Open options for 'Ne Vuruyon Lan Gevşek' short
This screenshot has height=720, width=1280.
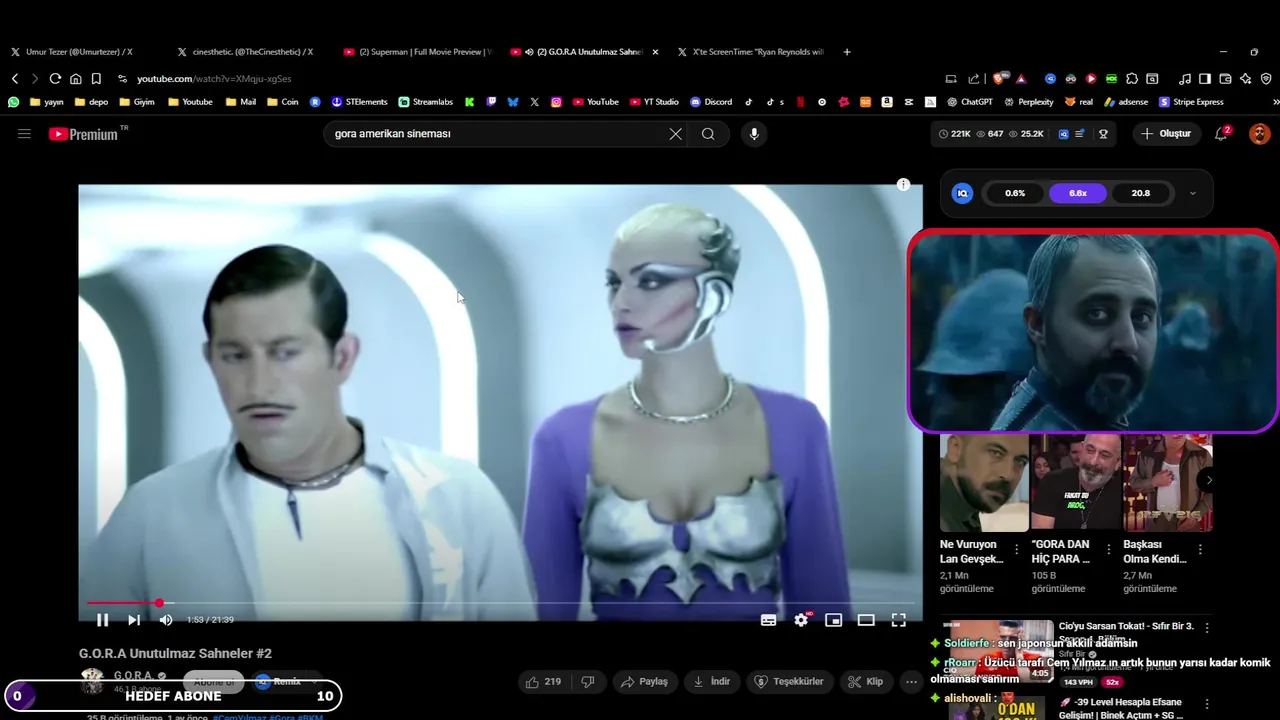pos(1016,549)
